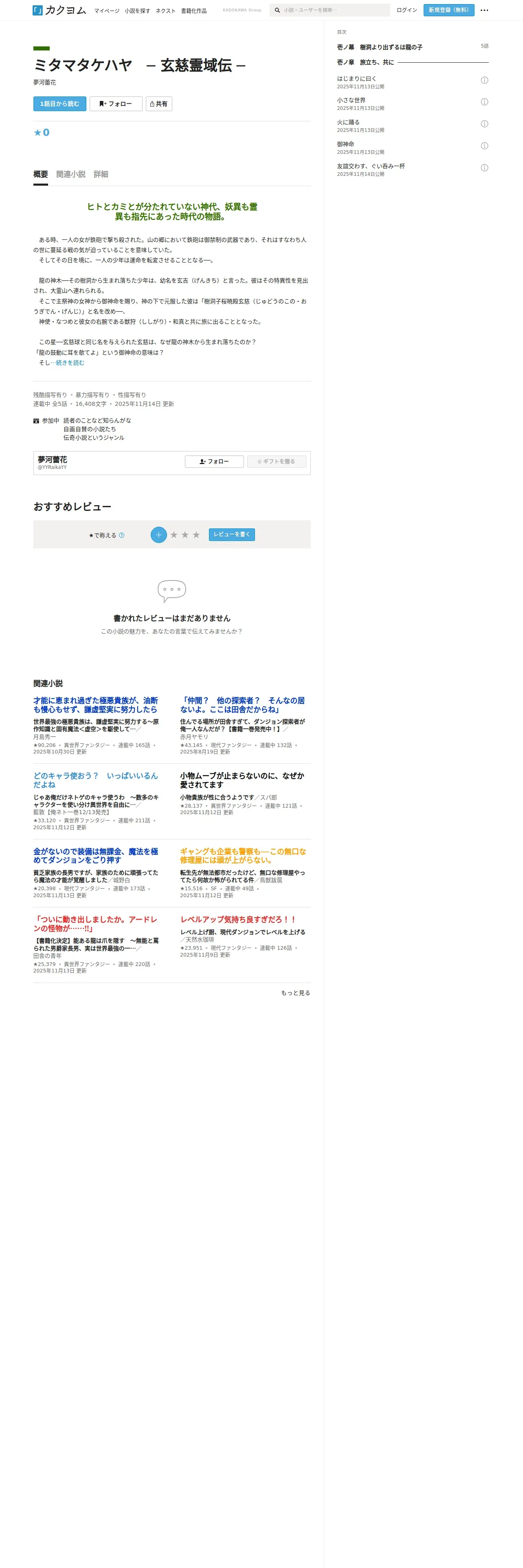Click info icon for 友誼交わす、ぐい呑み一杯

(x=484, y=168)
